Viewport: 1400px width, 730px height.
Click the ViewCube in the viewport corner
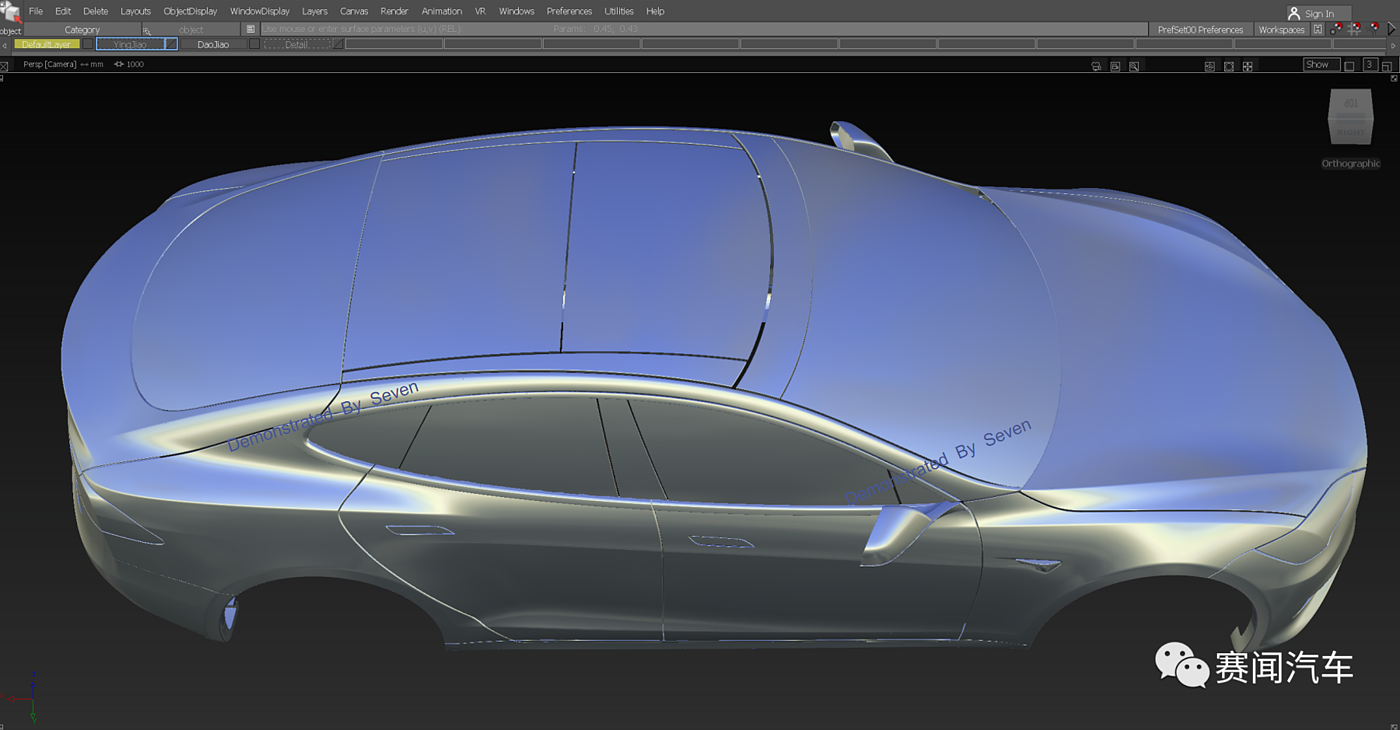pyautogui.click(x=1350, y=118)
